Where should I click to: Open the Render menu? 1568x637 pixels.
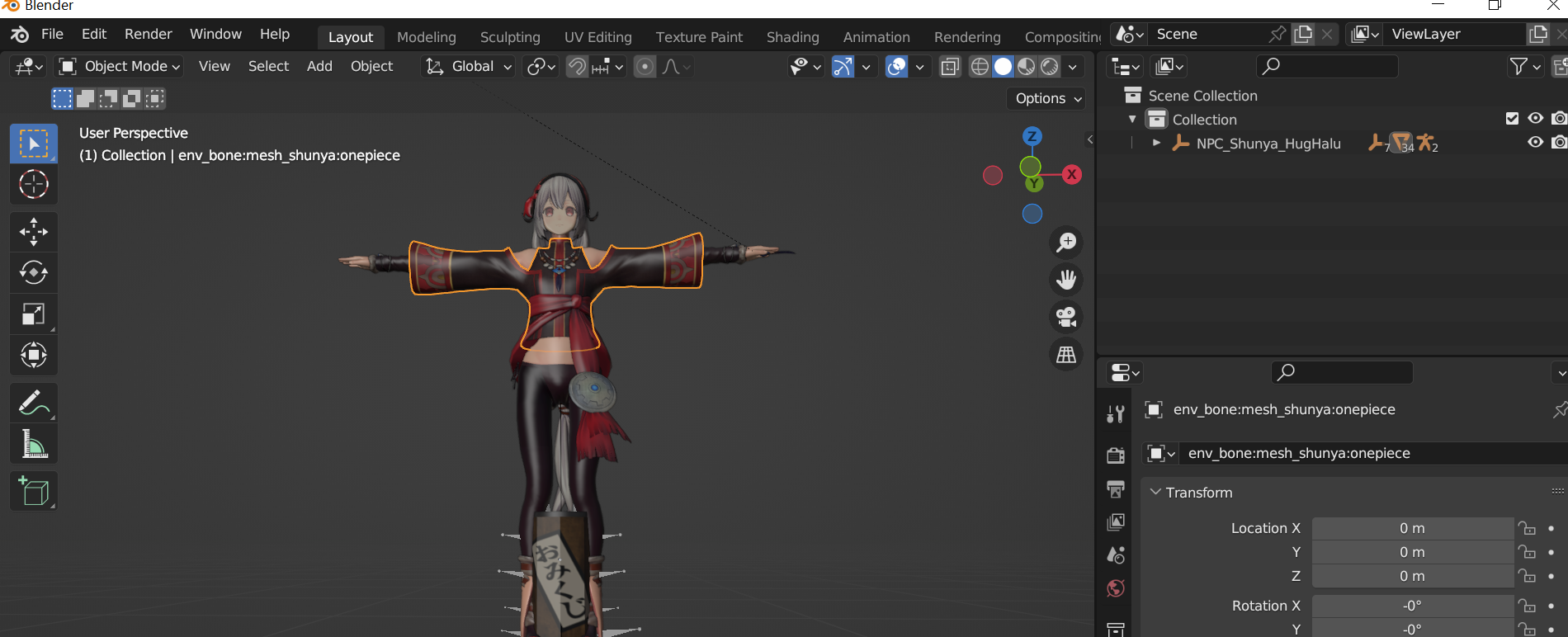[x=149, y=34]
